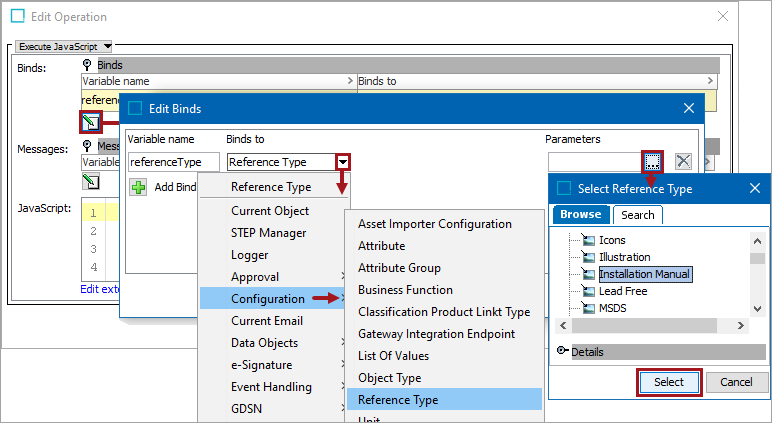The width and height of the screenshot is (772, 423).
Task: Select Attribute Group submenu item
Action: pos(399,268)
